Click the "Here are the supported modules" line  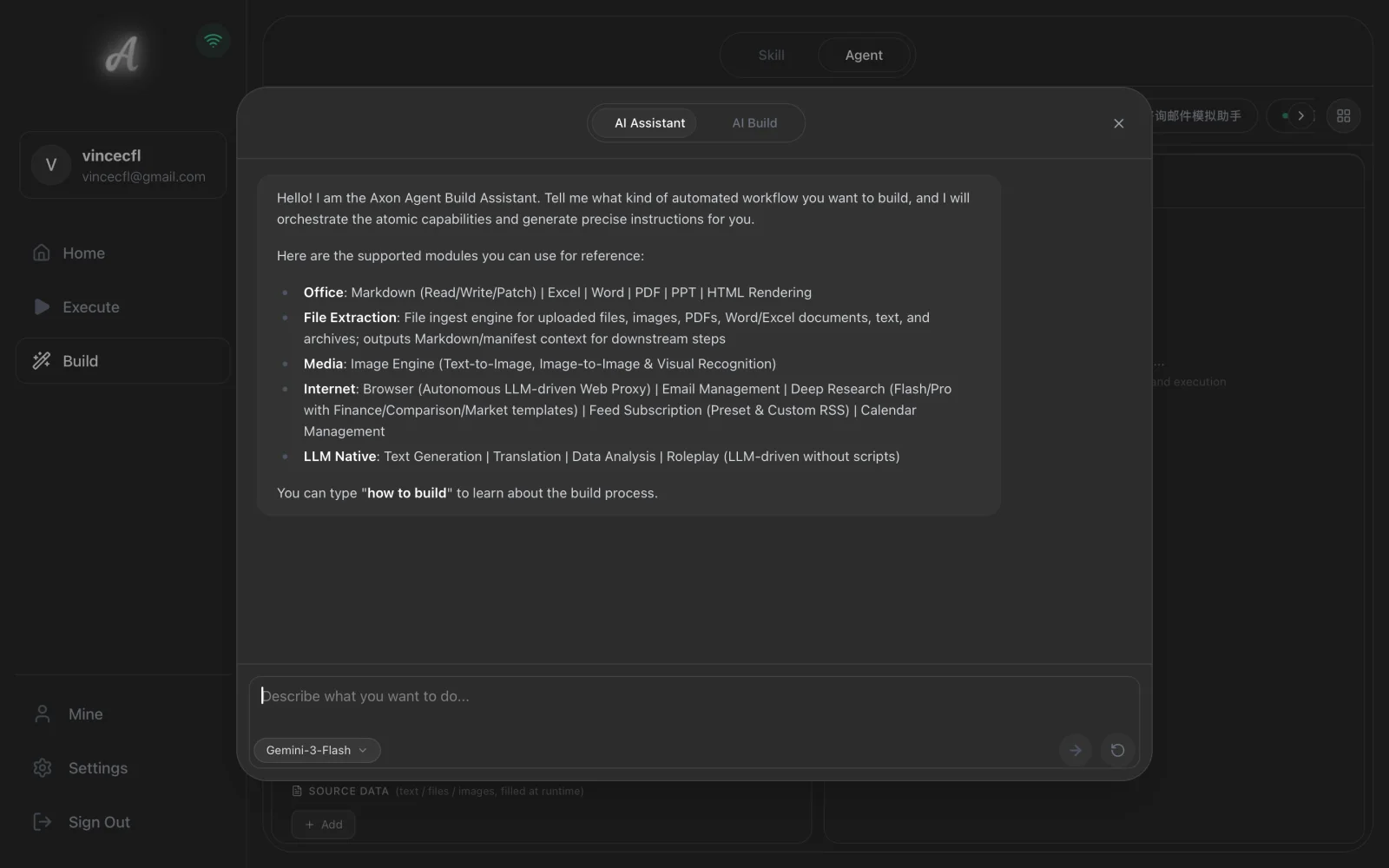(460, 256)
